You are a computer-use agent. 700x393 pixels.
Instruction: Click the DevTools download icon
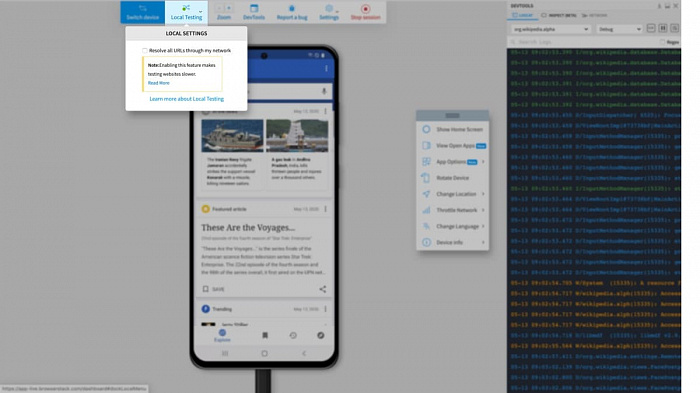[x=659, y=6]
